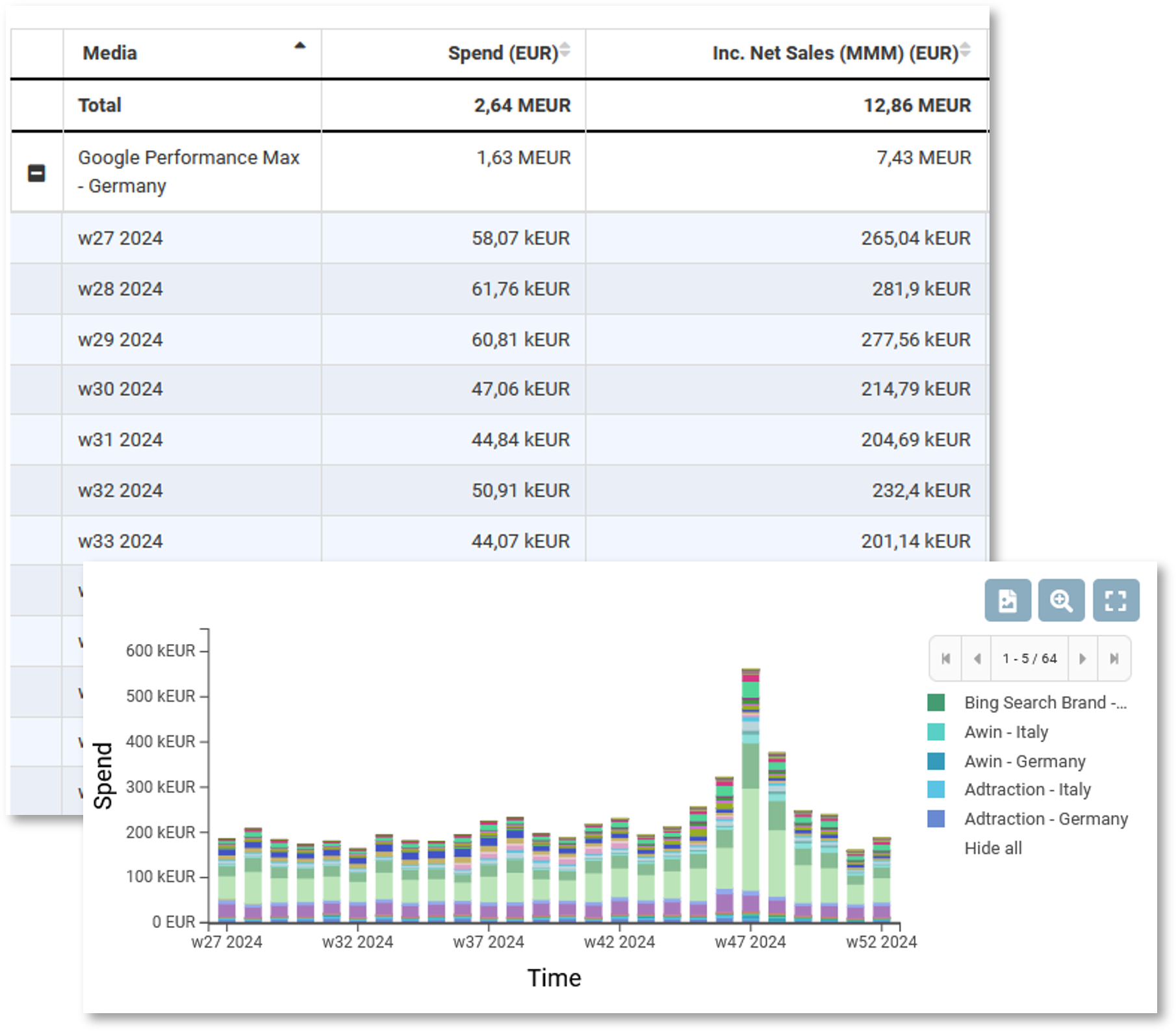
Task: Sort by the Media column header
Action: [x=192, y=53]
